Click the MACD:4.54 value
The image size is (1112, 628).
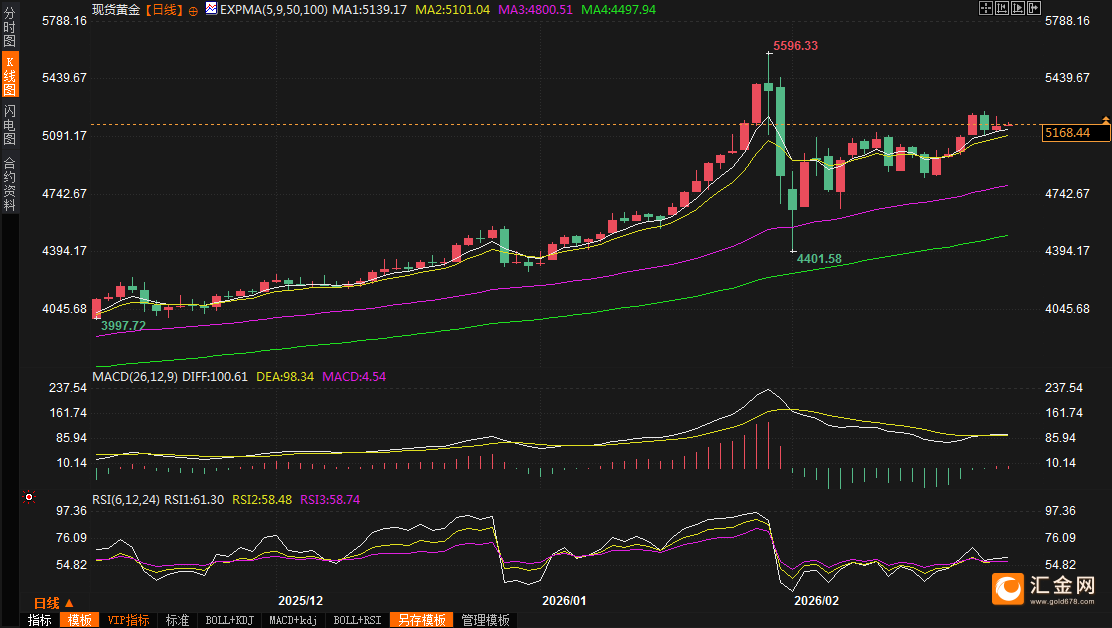tap(354, 377)
